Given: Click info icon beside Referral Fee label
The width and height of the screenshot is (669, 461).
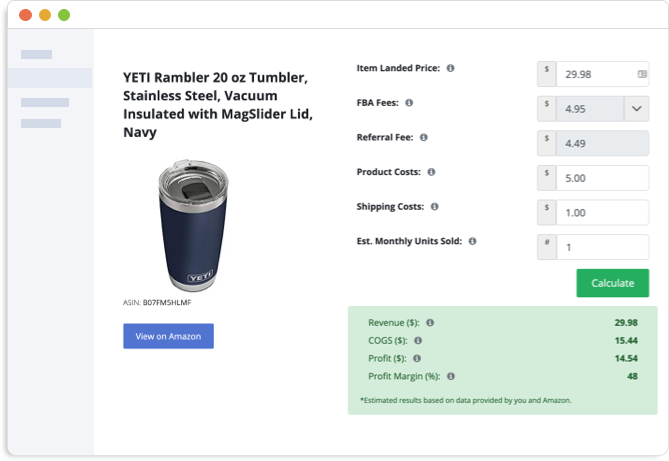Looking at the screenshot, I should tap(424, 137).
